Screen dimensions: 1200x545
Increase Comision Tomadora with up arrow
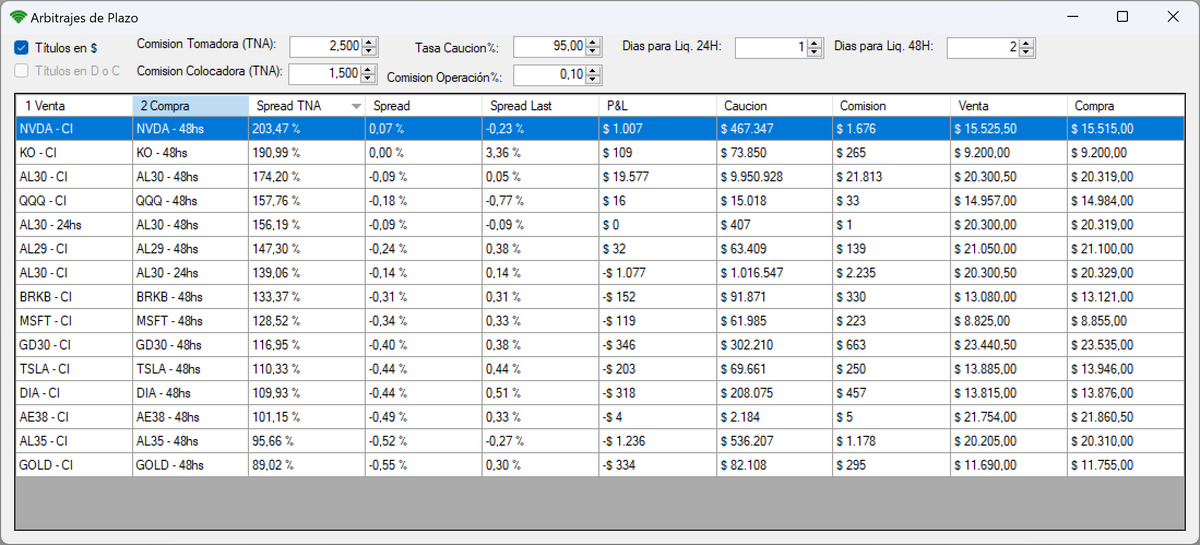coord(370,42)
